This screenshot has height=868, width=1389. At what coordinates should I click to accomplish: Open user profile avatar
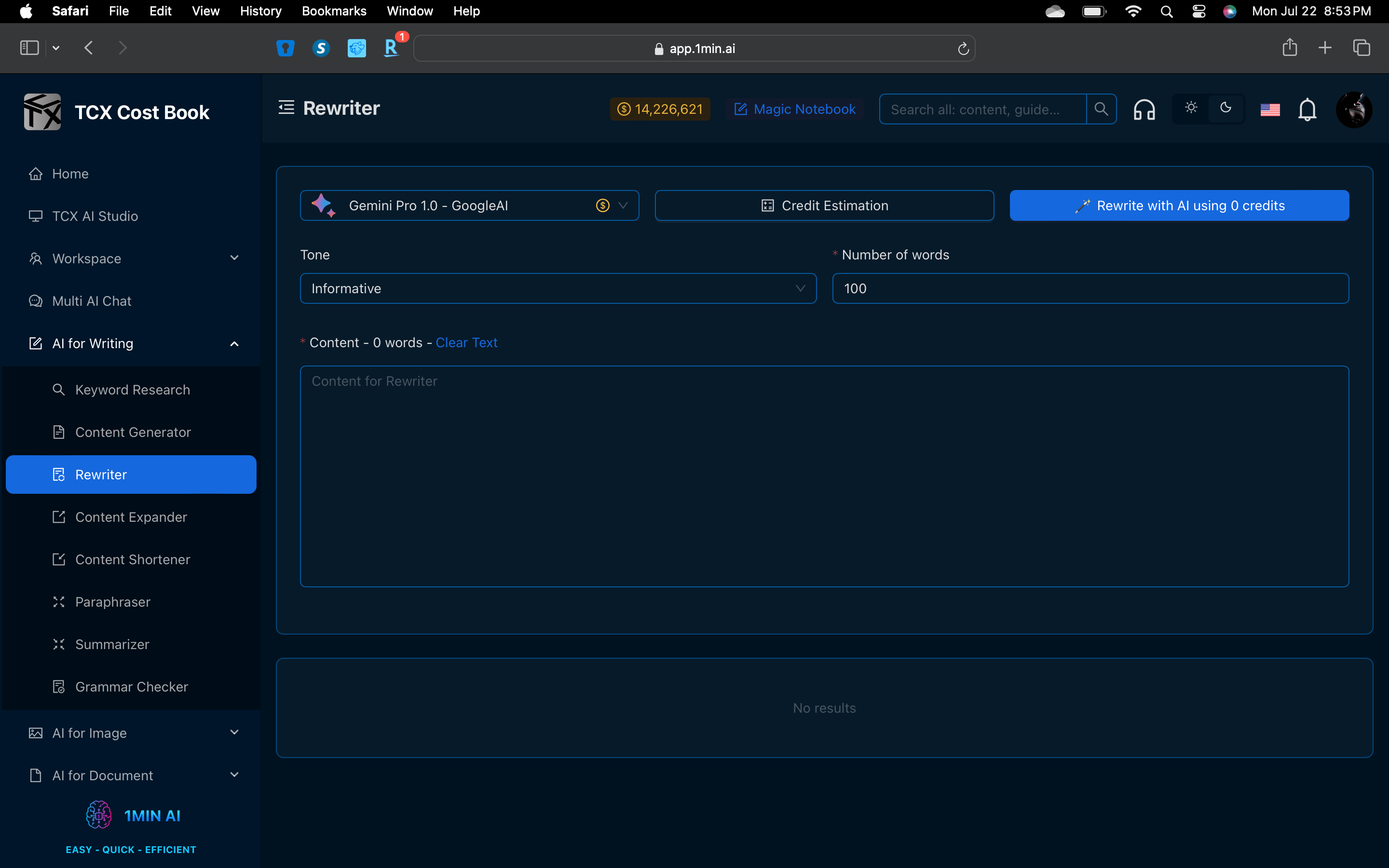[1354, 109]
